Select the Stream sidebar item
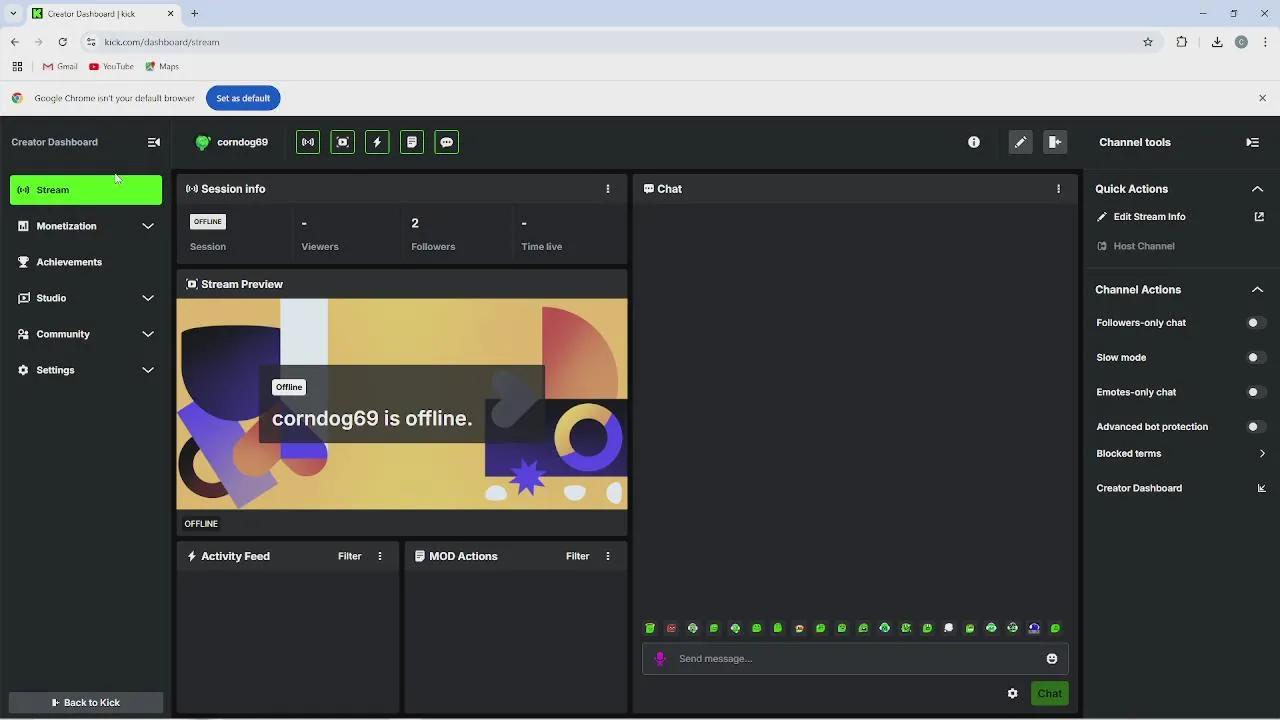The height and width of the screenshot is (720, 1280). click(86, 190)
